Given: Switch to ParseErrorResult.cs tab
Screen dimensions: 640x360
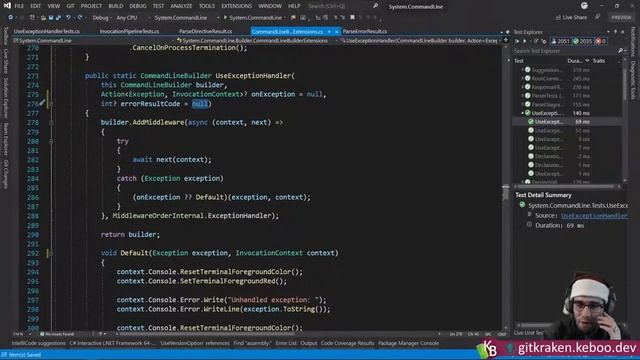Looking at the screenshot, I should 365,31.
